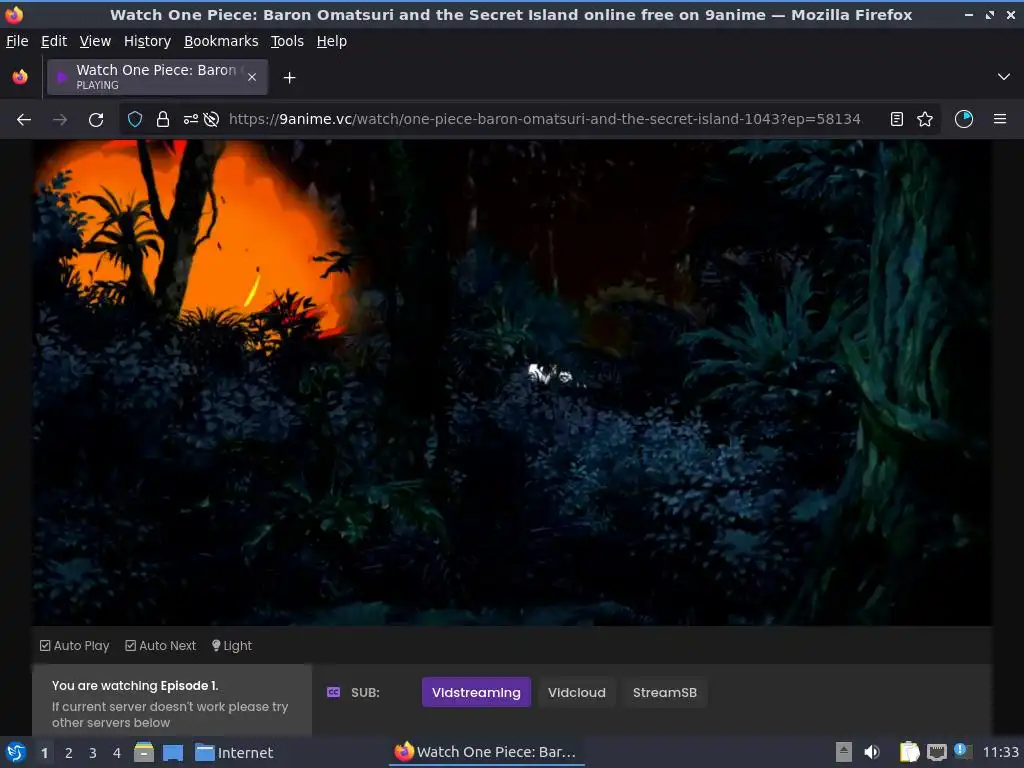Switch to the StreamSB server

(x=665, y=692)
